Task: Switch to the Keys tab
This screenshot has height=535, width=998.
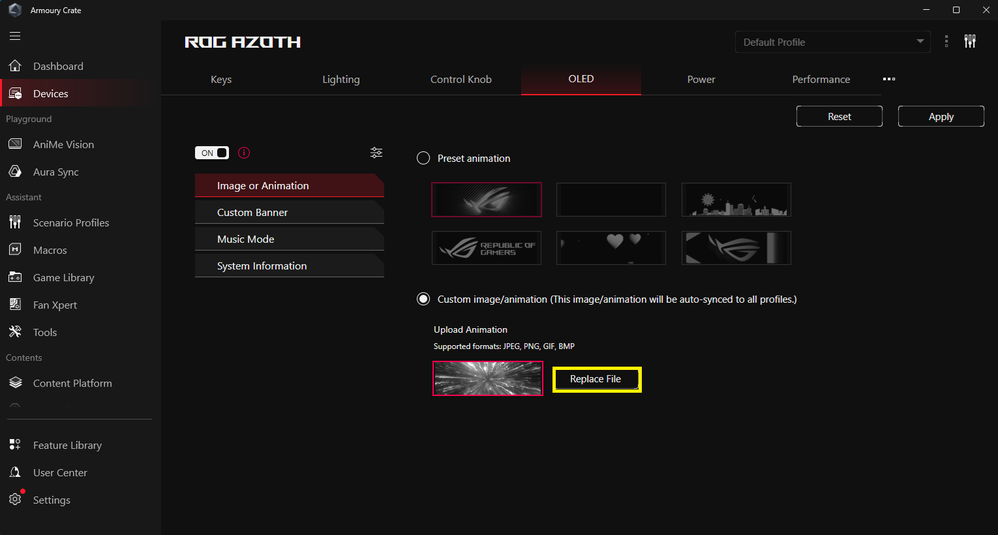Action: [221, 79]
